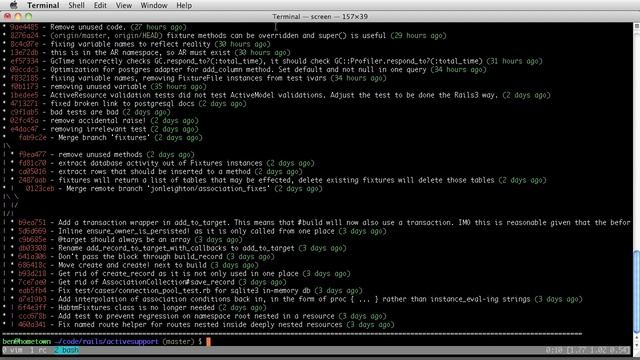The image size is (640, 360).
Task: Click the window title 'Terminal — screen — 157×39'
Action: point(320,17)
